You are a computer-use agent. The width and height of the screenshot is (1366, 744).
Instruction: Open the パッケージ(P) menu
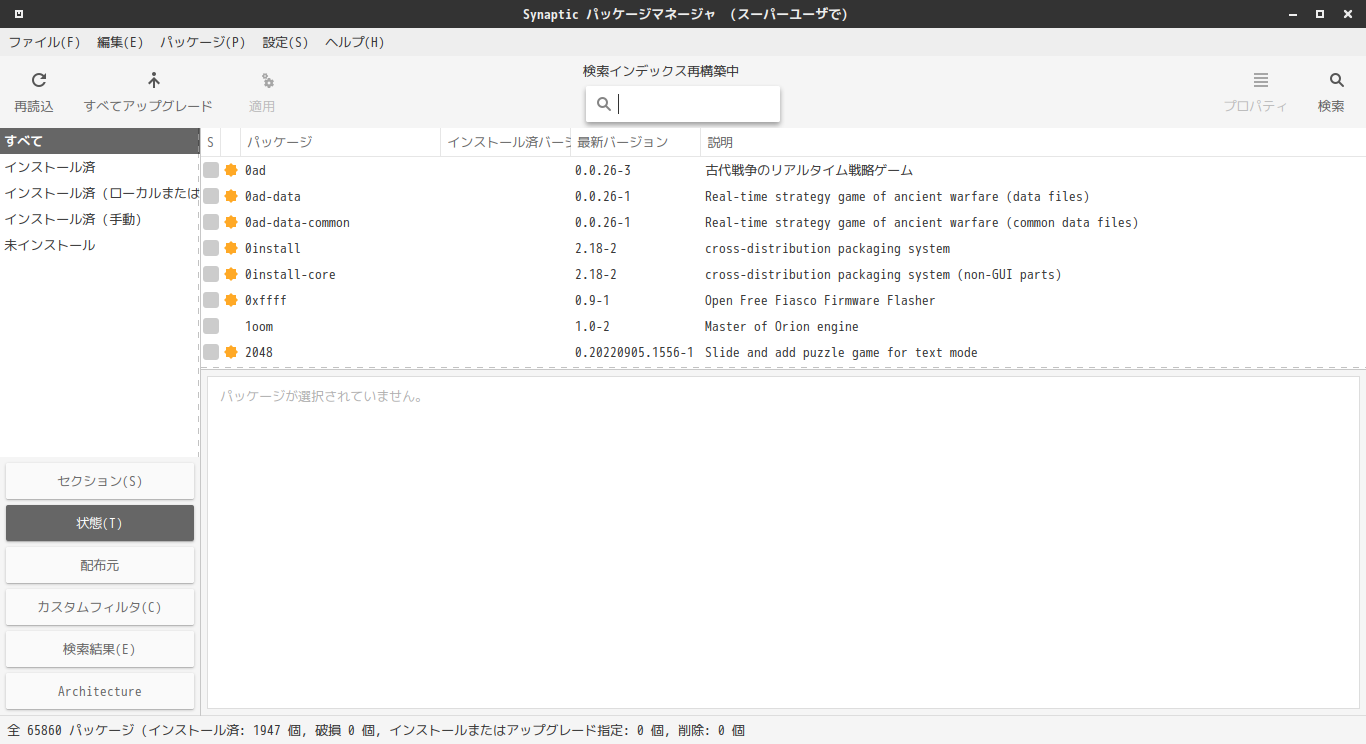click(203, 42)
